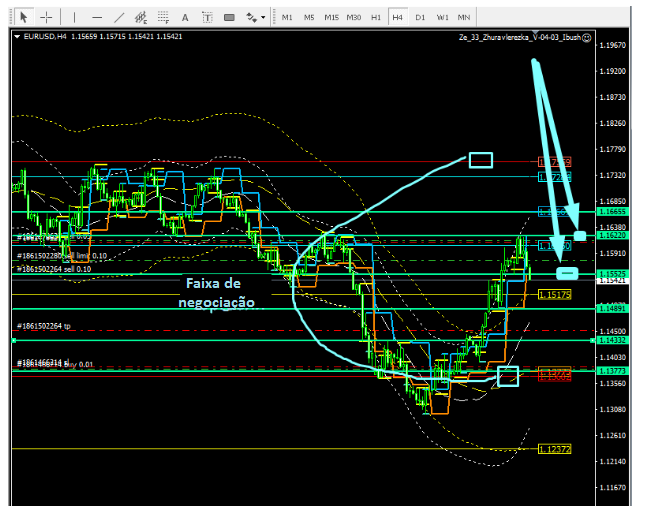Image resolution: width=645 pixels, height=526 pixels.
Task: Click the yellow 1.12372 price level label
Action: coord(554,450)
